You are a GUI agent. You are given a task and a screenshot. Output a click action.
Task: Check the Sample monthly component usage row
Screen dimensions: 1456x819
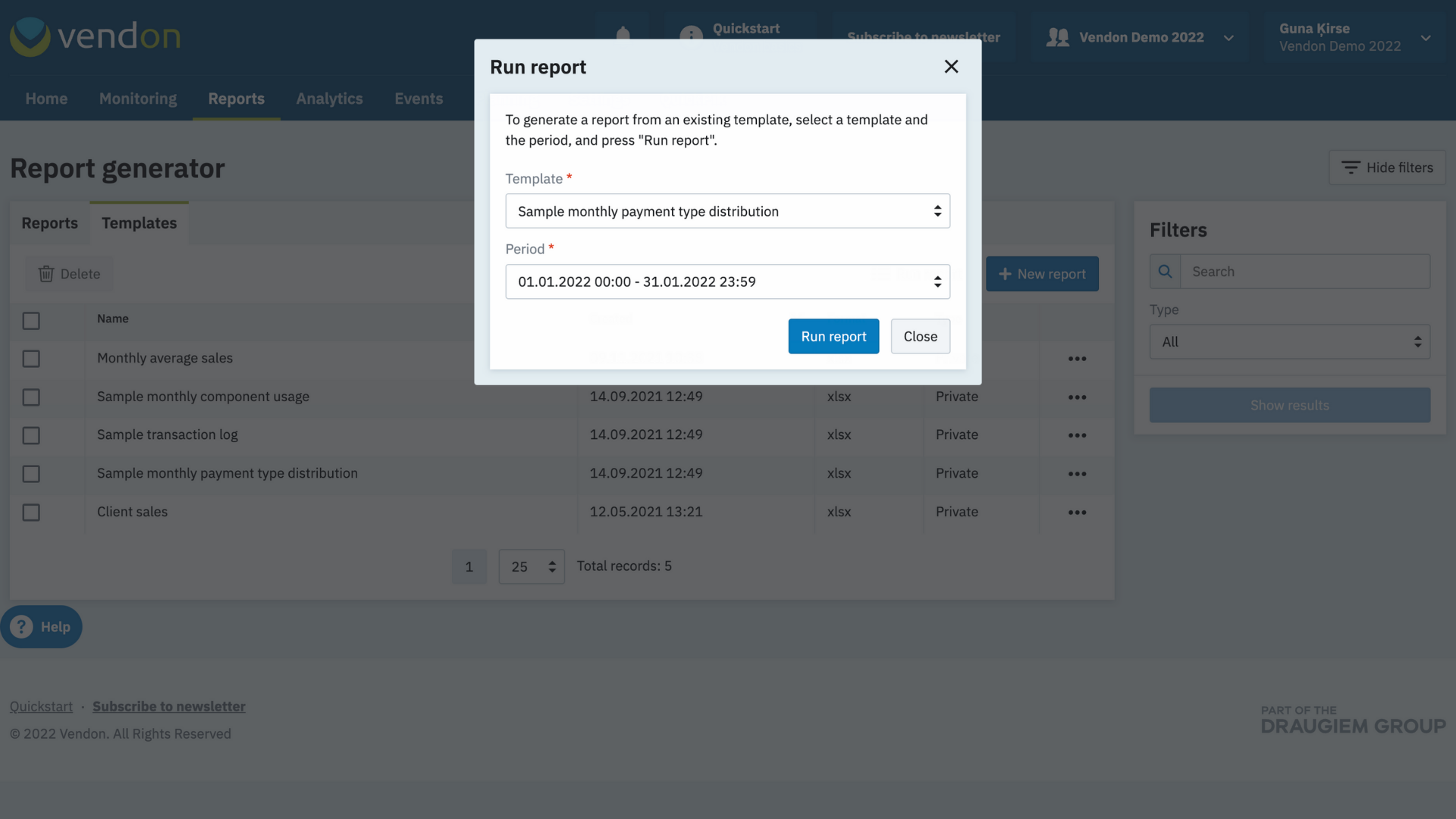click(31, 397)
